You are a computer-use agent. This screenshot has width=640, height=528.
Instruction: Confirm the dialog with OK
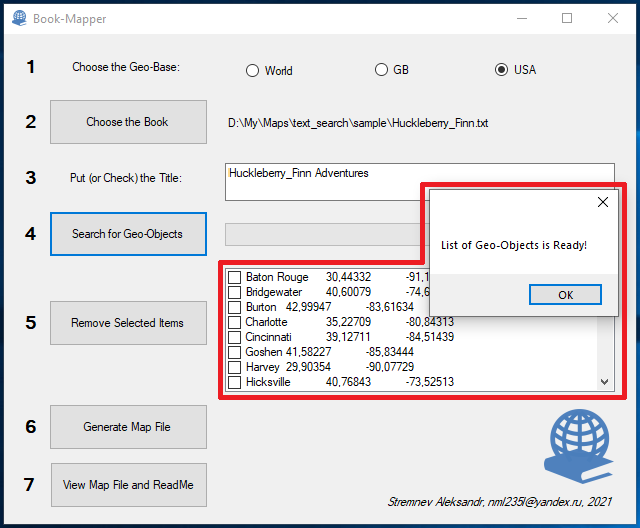(x=565, y=295)
